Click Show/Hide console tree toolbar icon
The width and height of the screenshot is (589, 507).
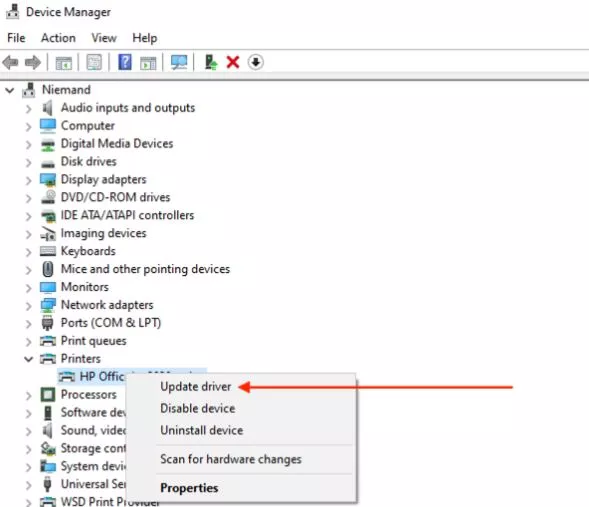(x=63, y=63)
